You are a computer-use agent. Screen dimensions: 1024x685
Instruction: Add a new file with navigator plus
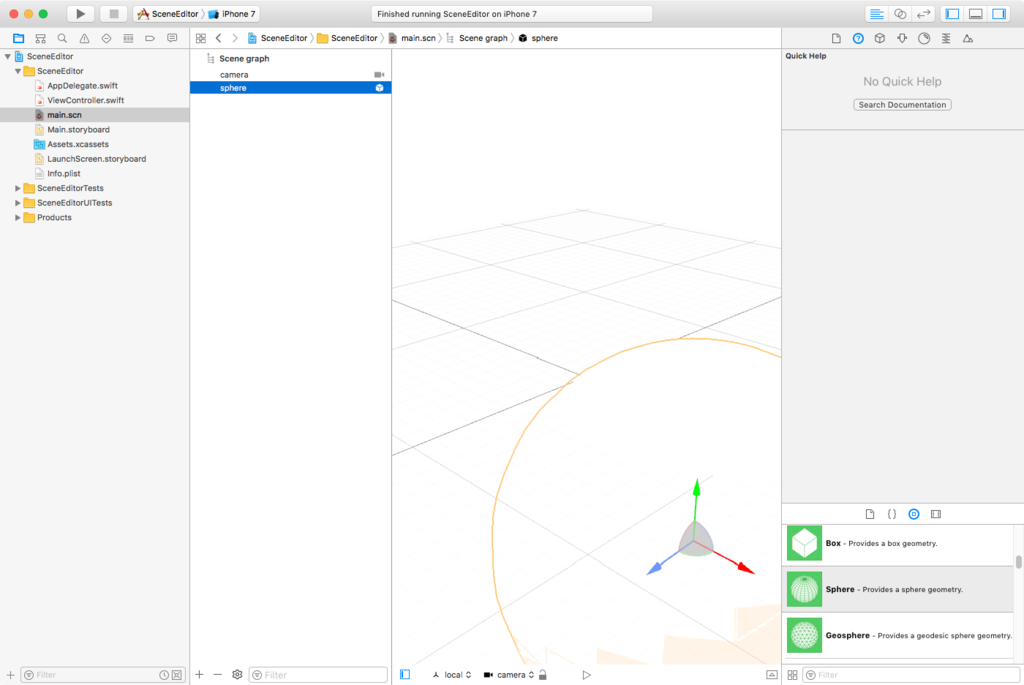10,675
